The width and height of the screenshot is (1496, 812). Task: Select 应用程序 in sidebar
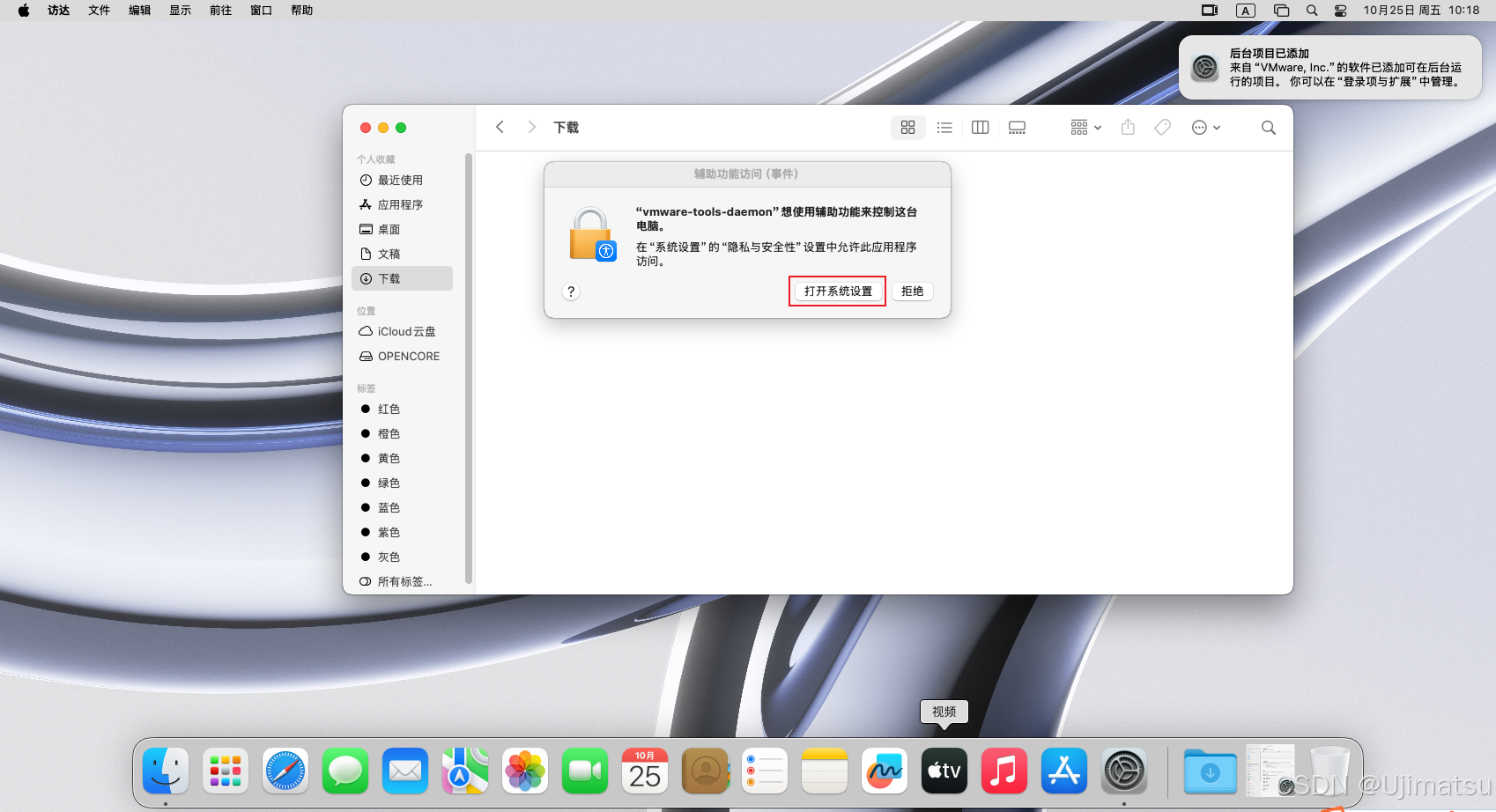point(402,204)
